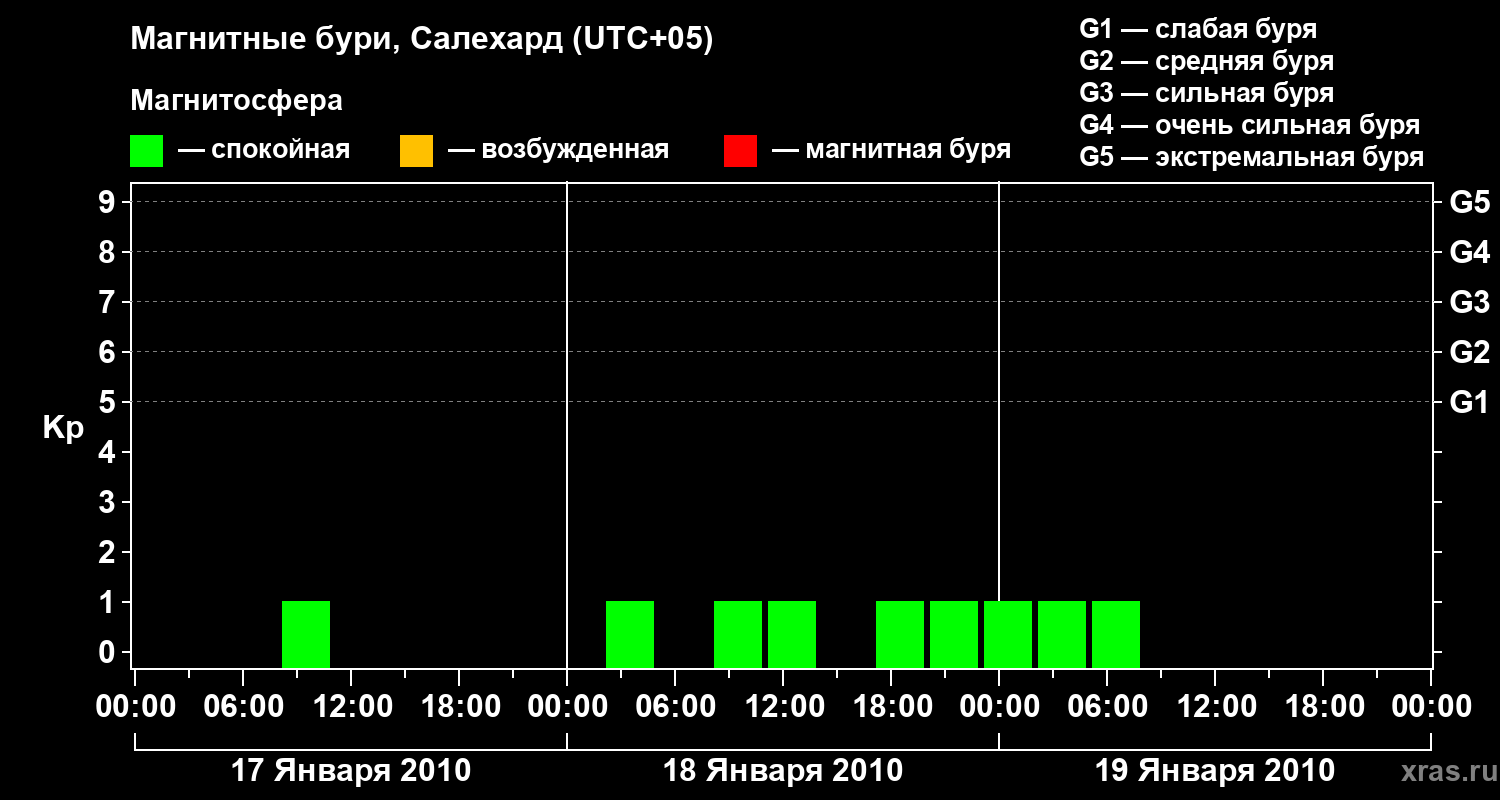Click the '12:00' time label under 17 January
The width and height of the screenshot is (1500, 800).
(x=351, y=707)
